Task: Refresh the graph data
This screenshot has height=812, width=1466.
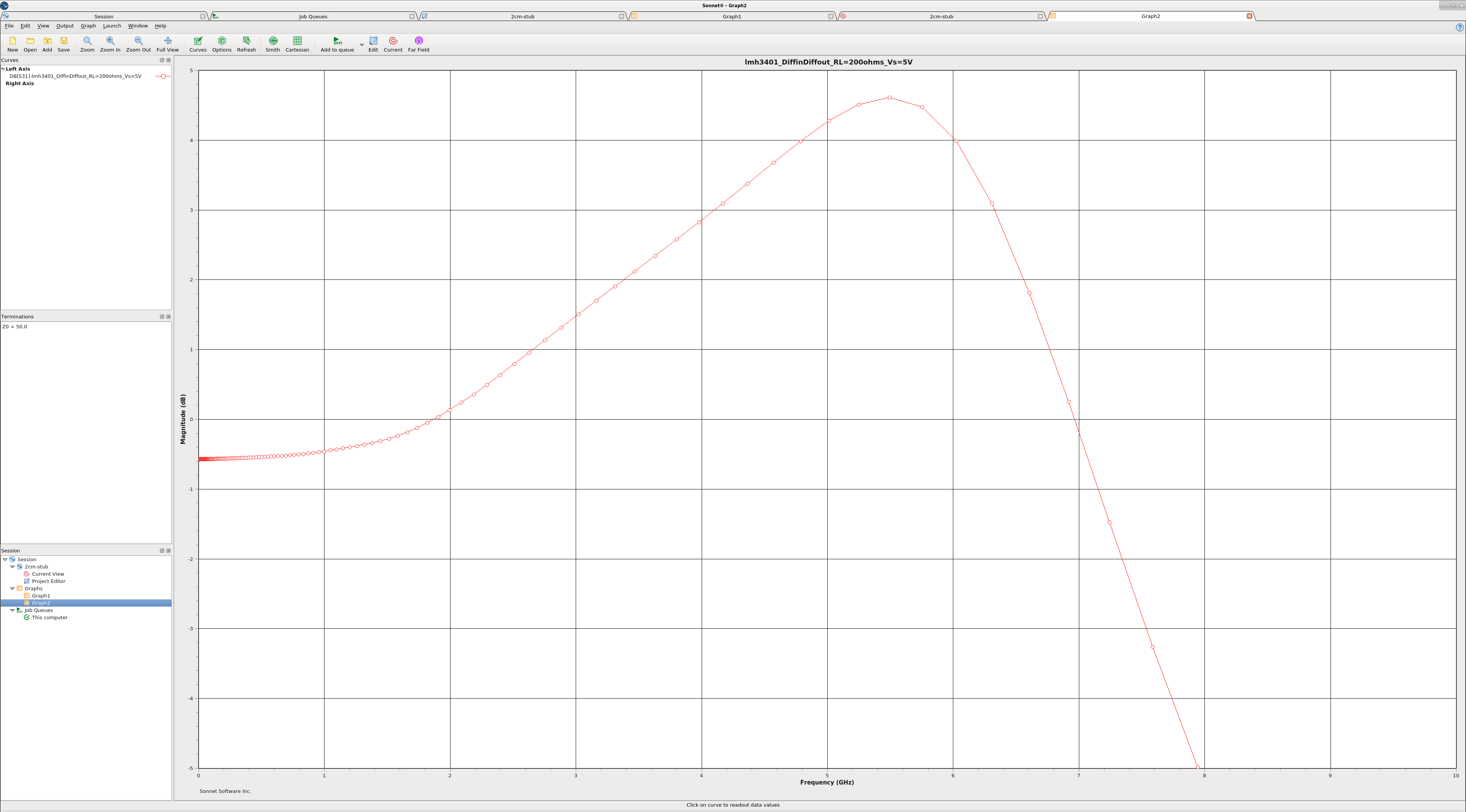Action: pyautogui.click(x=246, y=44)
